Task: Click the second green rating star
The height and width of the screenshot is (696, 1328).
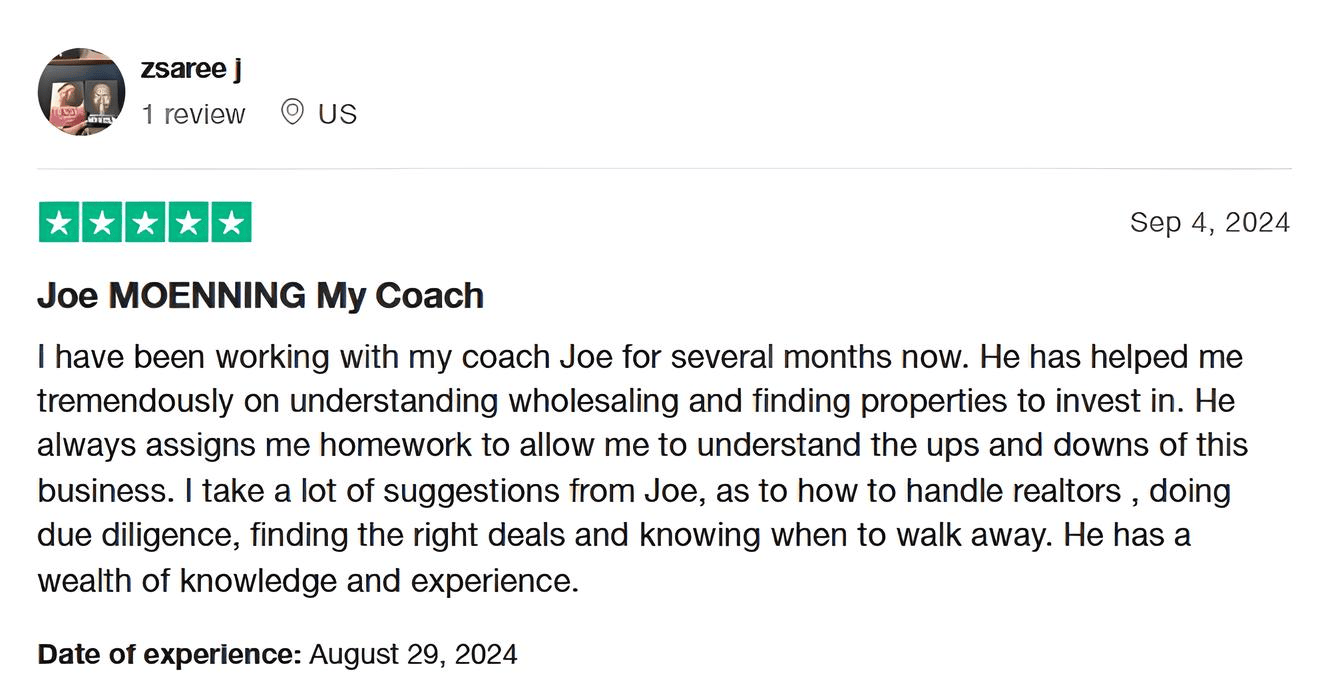Action: coord(102,222)
